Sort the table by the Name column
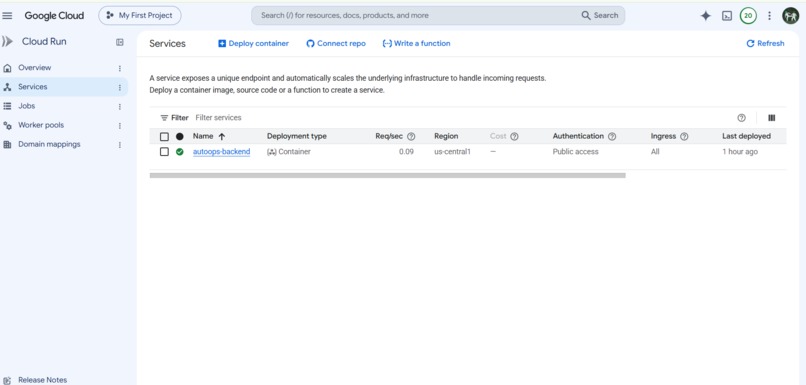Screen dimensions: 806x385 click(203, 136)
